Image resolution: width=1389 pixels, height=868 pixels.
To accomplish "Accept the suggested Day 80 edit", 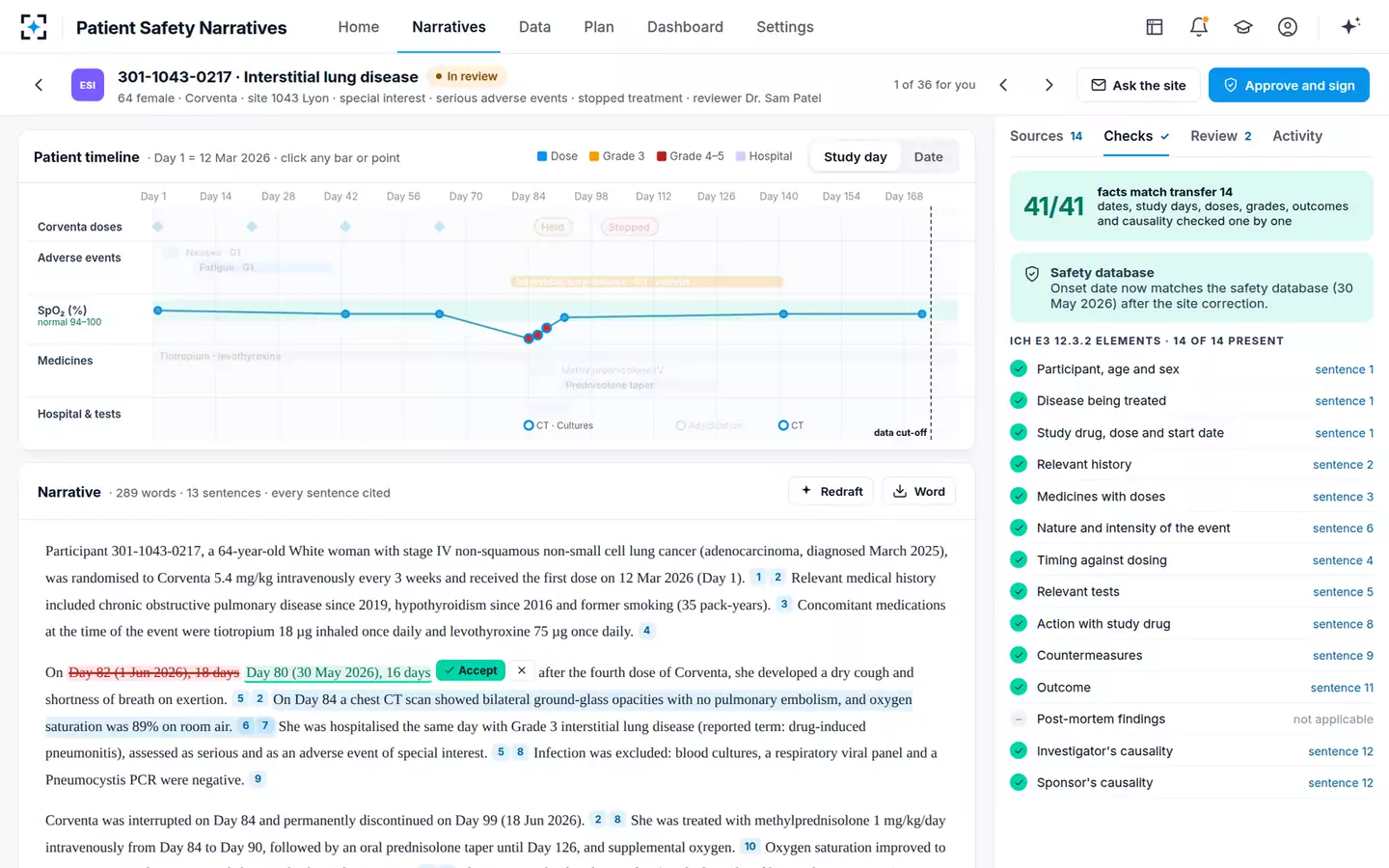I will [471, 670].
